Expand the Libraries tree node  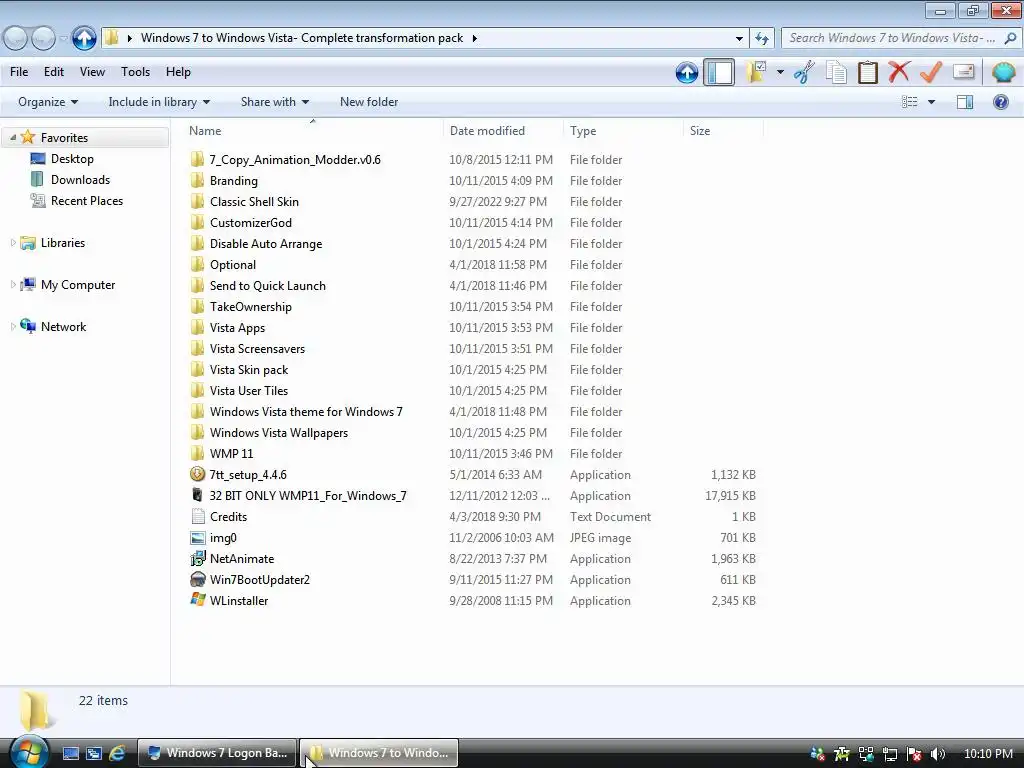tap(13, 242)
